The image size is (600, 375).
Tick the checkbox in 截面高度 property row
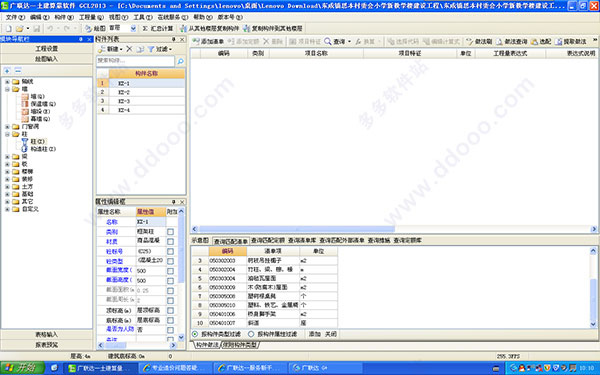pos(170,281)
